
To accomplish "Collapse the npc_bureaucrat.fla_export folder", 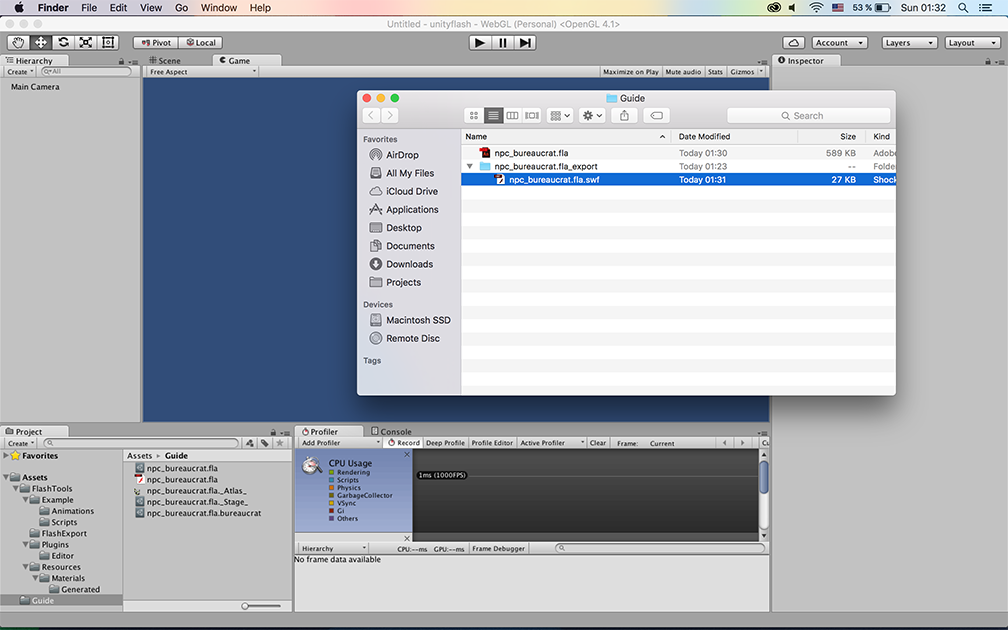I will click(x=470, y=167).
